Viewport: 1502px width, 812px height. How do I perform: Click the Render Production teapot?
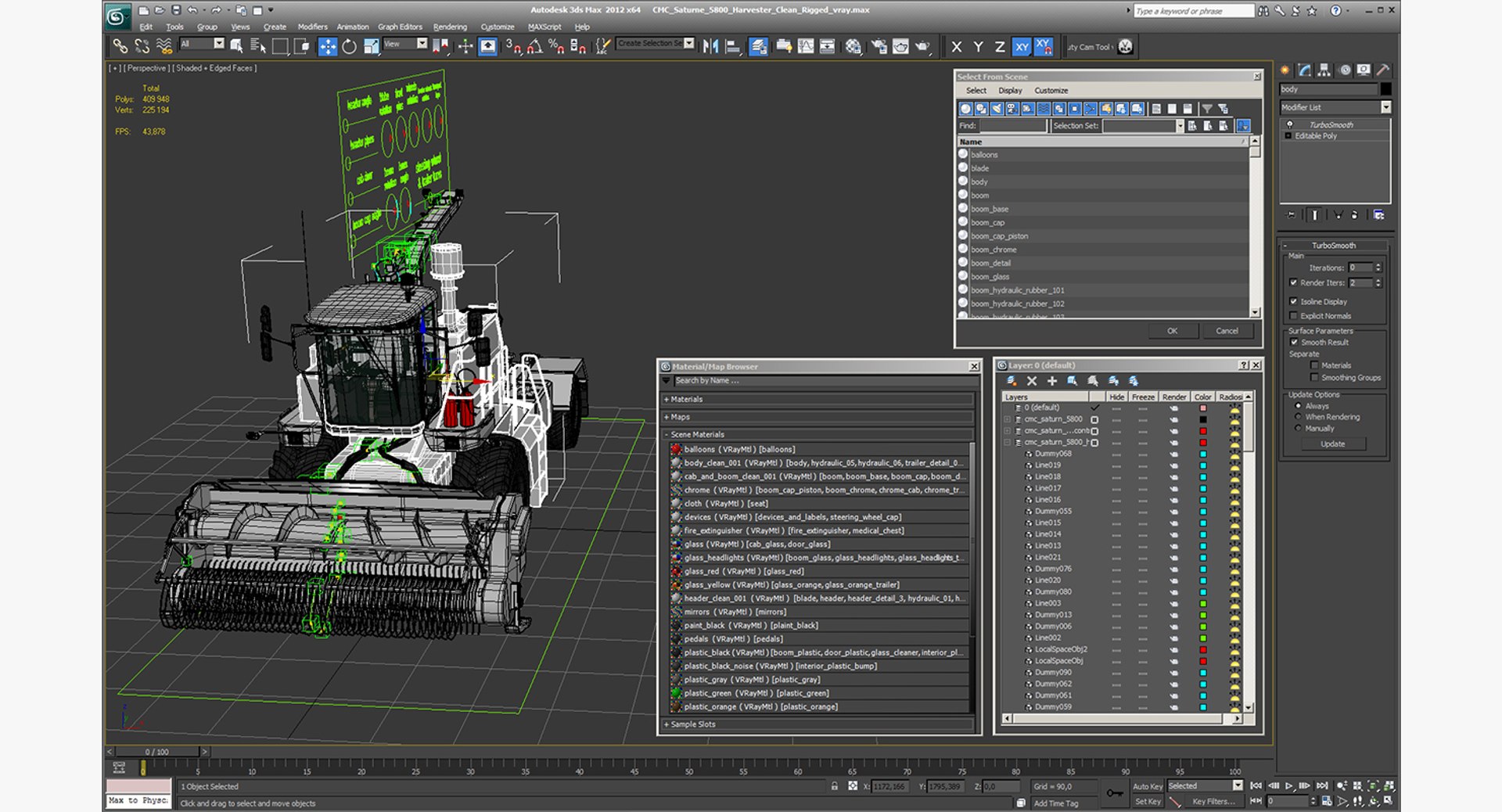[923, 46]
